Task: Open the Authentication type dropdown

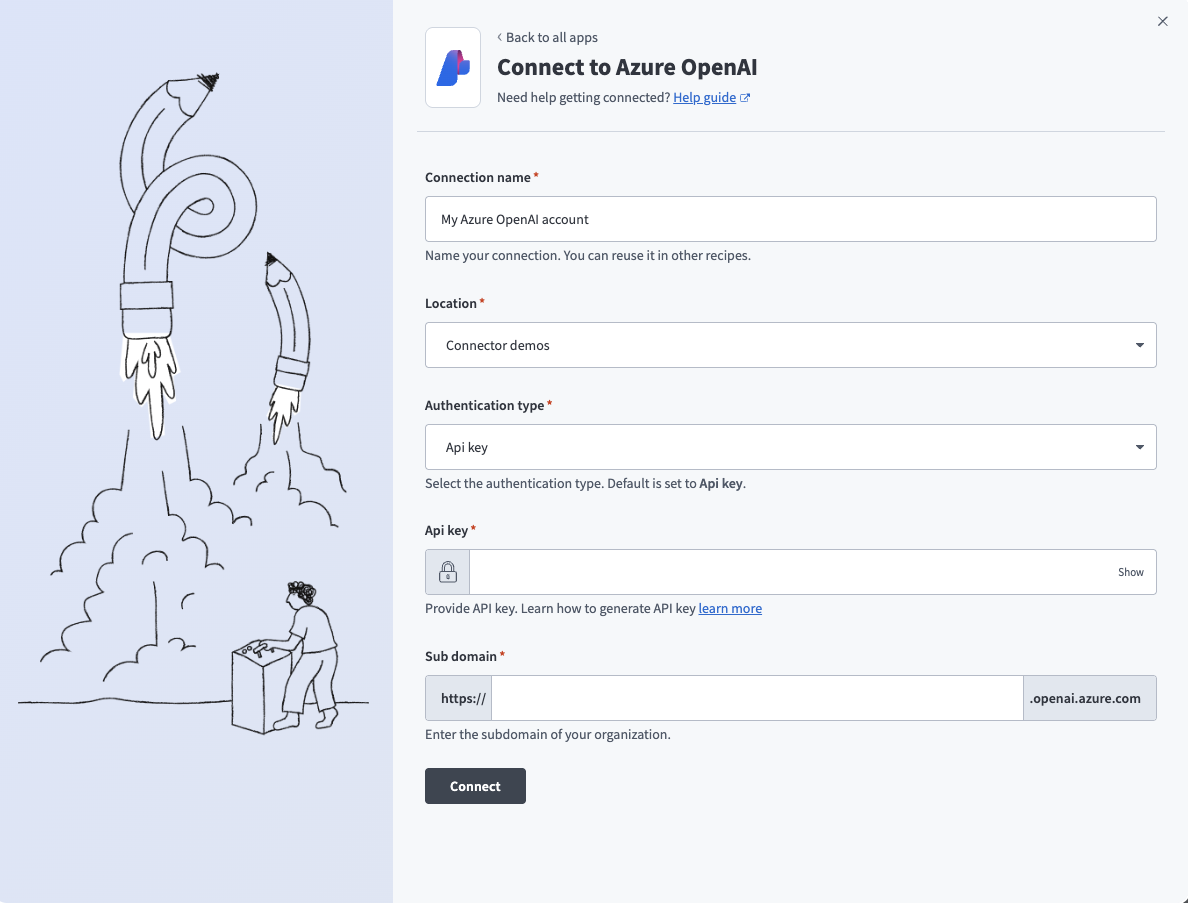Action: point(790,446)
